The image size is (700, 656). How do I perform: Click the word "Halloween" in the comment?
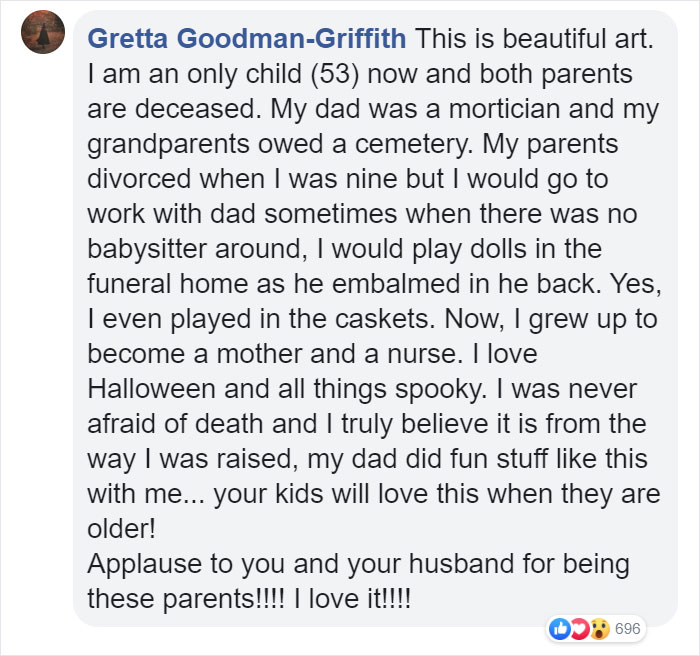(151, 389)
